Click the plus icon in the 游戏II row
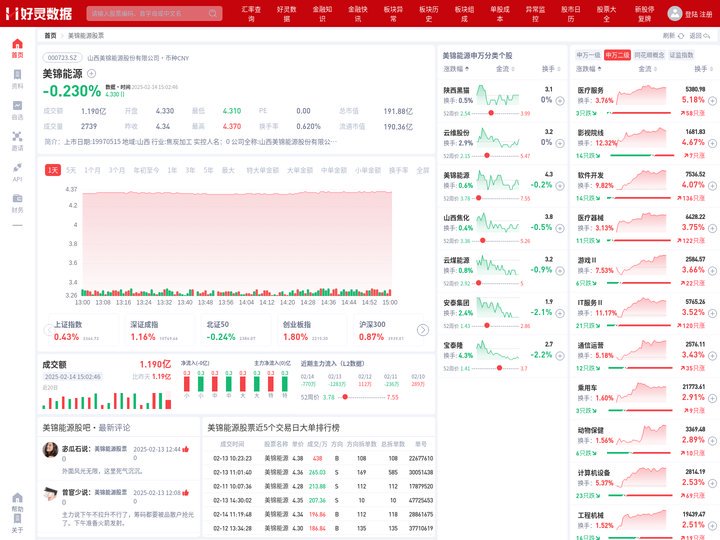The width and height of the screenshot is (720, 540). (x=712, y=271)
